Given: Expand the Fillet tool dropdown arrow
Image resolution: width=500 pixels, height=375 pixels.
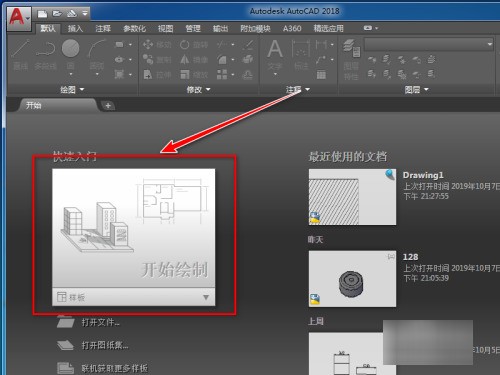Looking at the screenshot, I should point(233,60).
